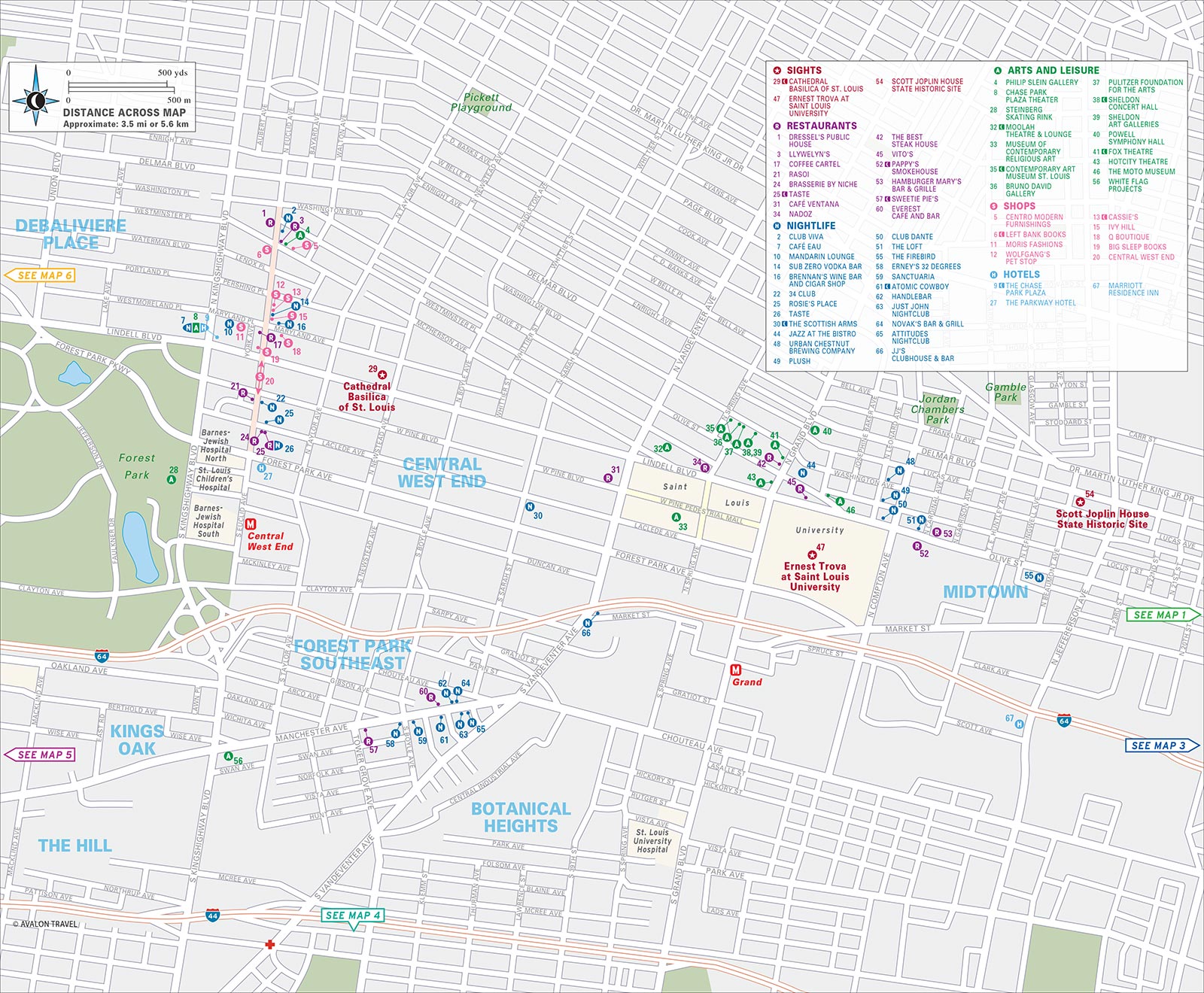Viewport: 1204px width, 993px height.
Task: Click hotel marker 27 on Forest Park Ave
Action: 261,468
